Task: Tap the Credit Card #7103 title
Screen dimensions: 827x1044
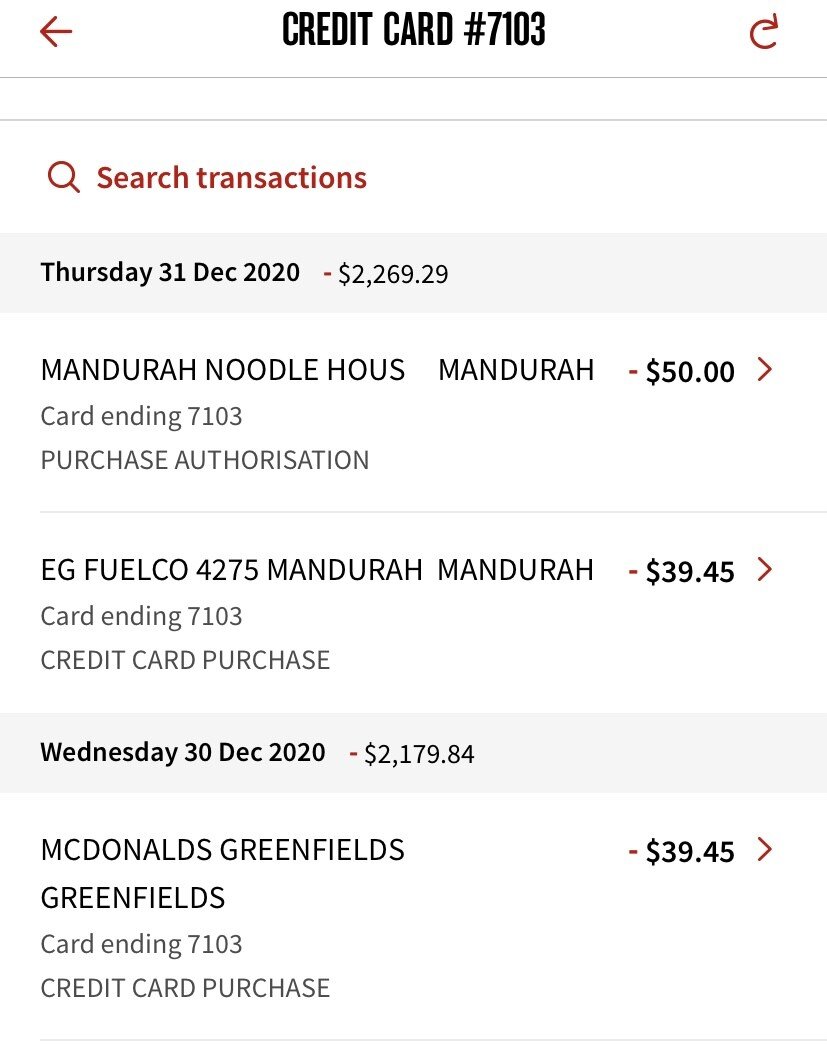Action: (414, 32)
